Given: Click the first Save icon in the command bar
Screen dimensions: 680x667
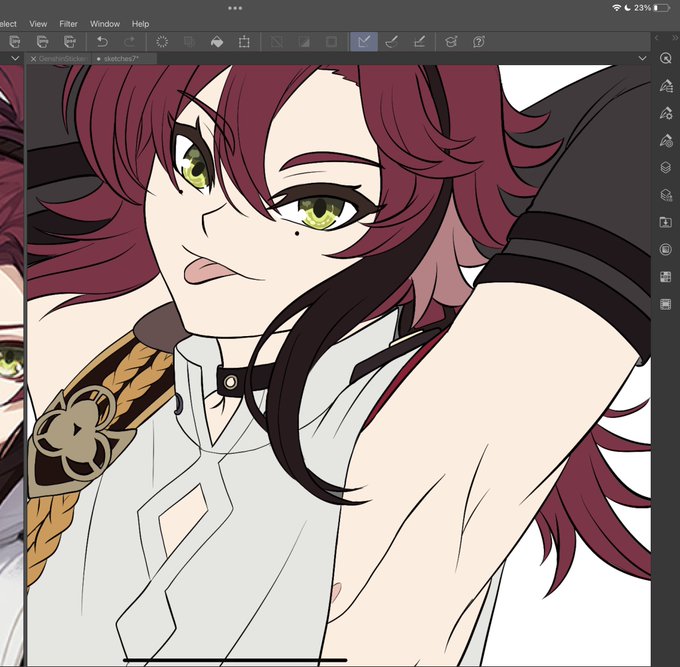Looking at the screenshot, I should pos(14,42).
